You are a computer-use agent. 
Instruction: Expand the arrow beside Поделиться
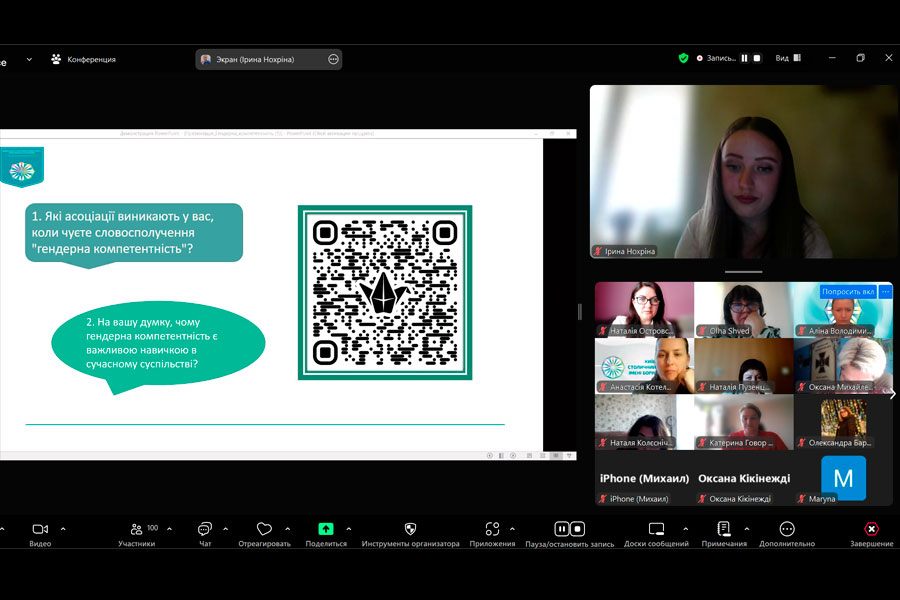click(x=348, y=529)
